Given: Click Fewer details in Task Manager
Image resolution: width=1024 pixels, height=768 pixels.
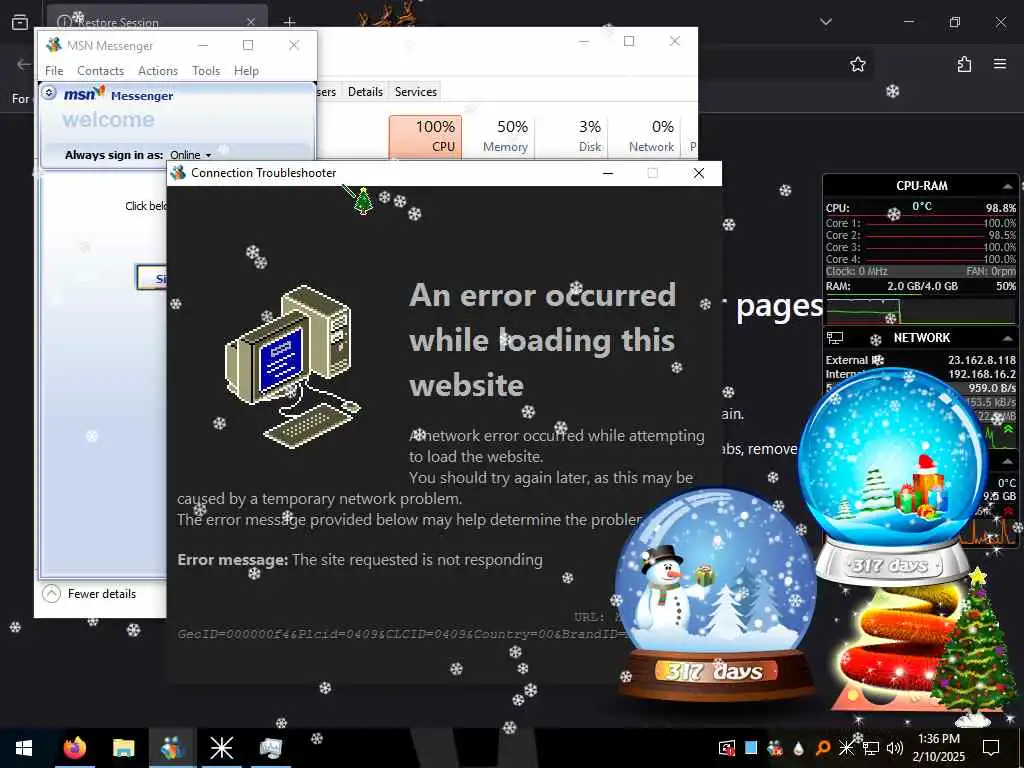Looking at the screenshot, I should [x=89, y=594].
